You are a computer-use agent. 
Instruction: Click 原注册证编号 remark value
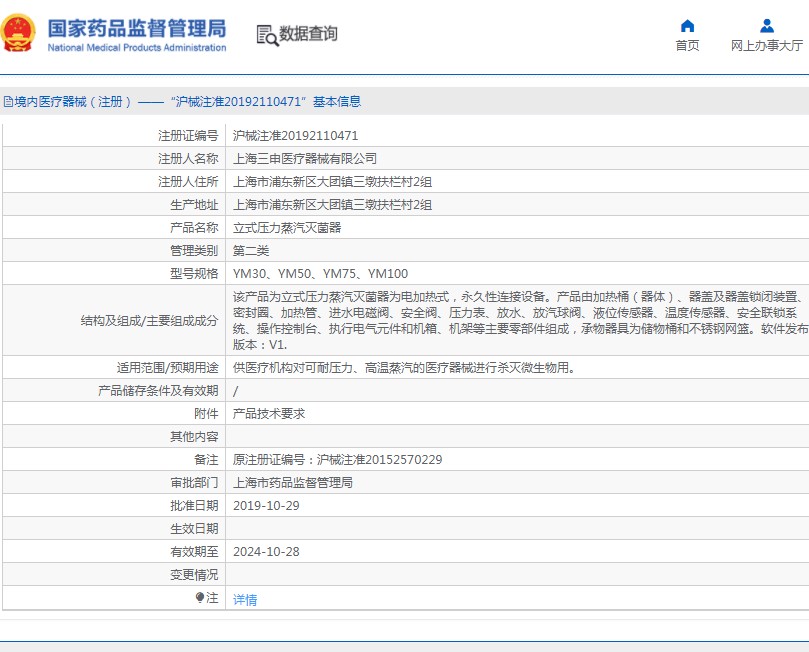(x=337, y=460)
